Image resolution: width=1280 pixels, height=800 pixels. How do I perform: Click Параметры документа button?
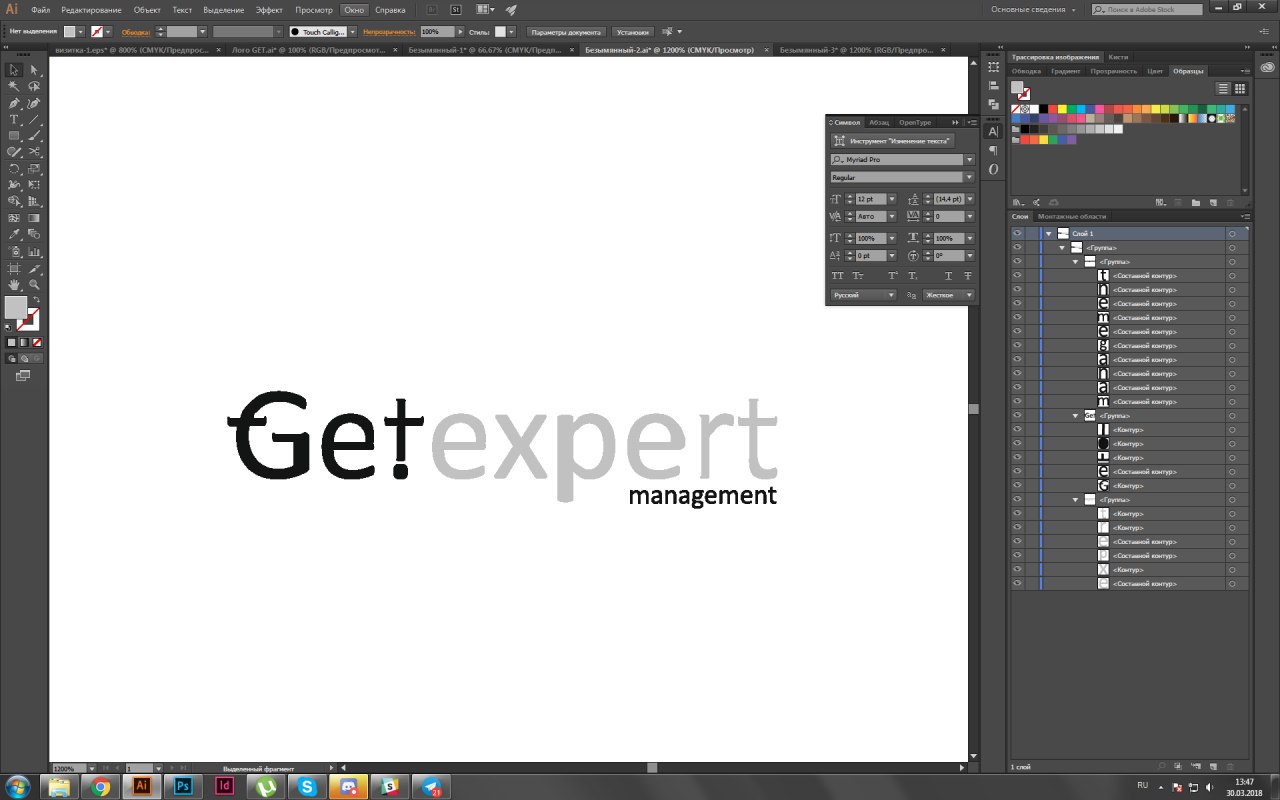coord(566,32)
